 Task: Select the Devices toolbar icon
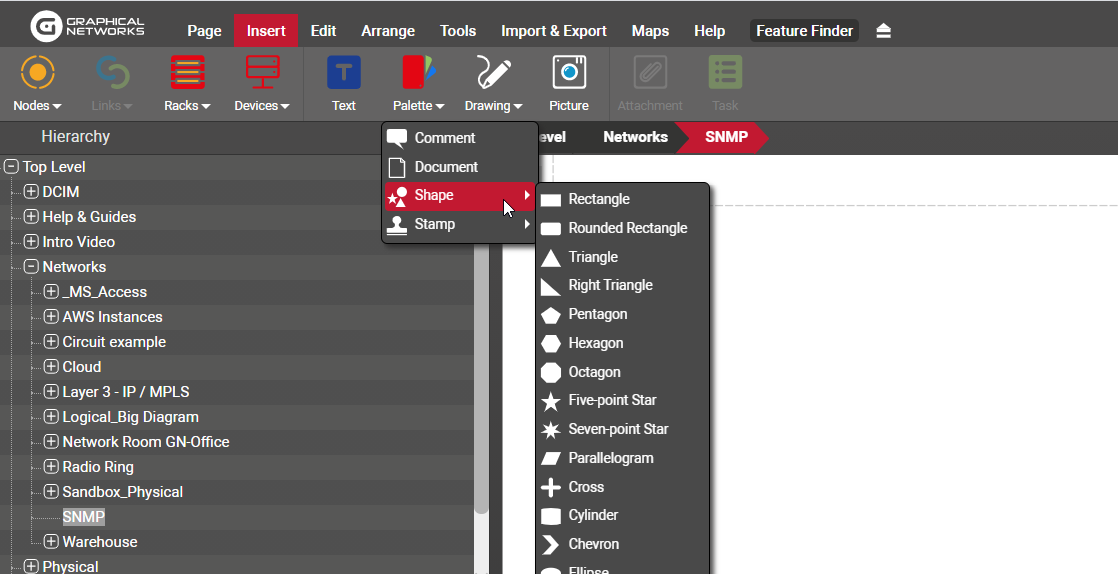click(x=262, y=74)
